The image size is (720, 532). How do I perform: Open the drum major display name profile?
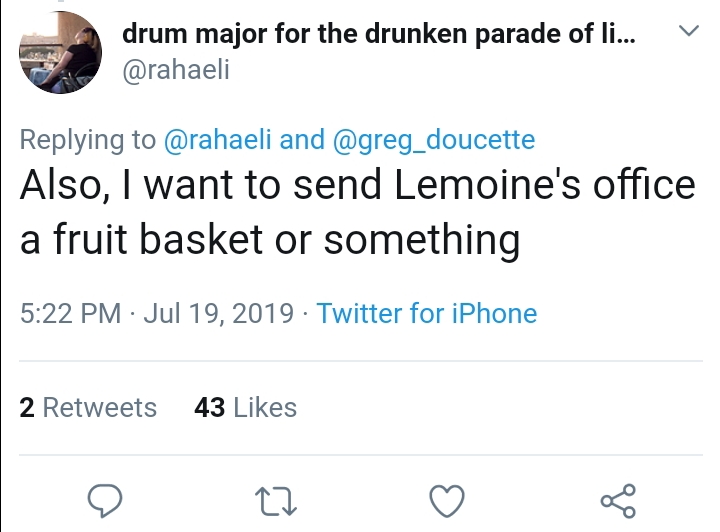[x=379, y=34]
